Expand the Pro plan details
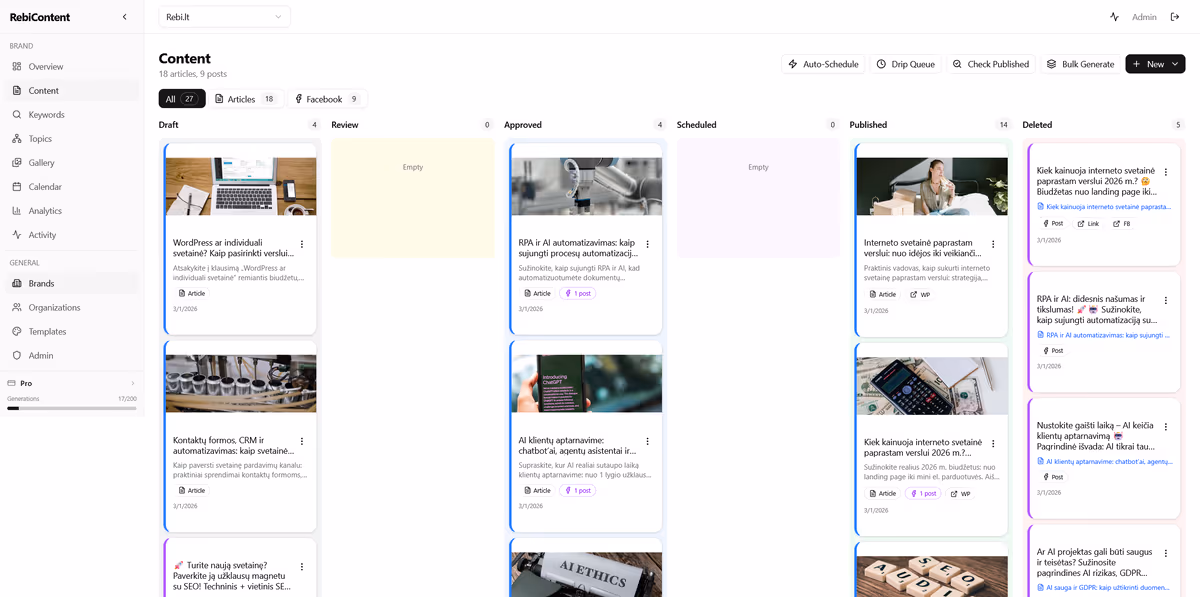1200x597 pixels. tap(132, 383)
